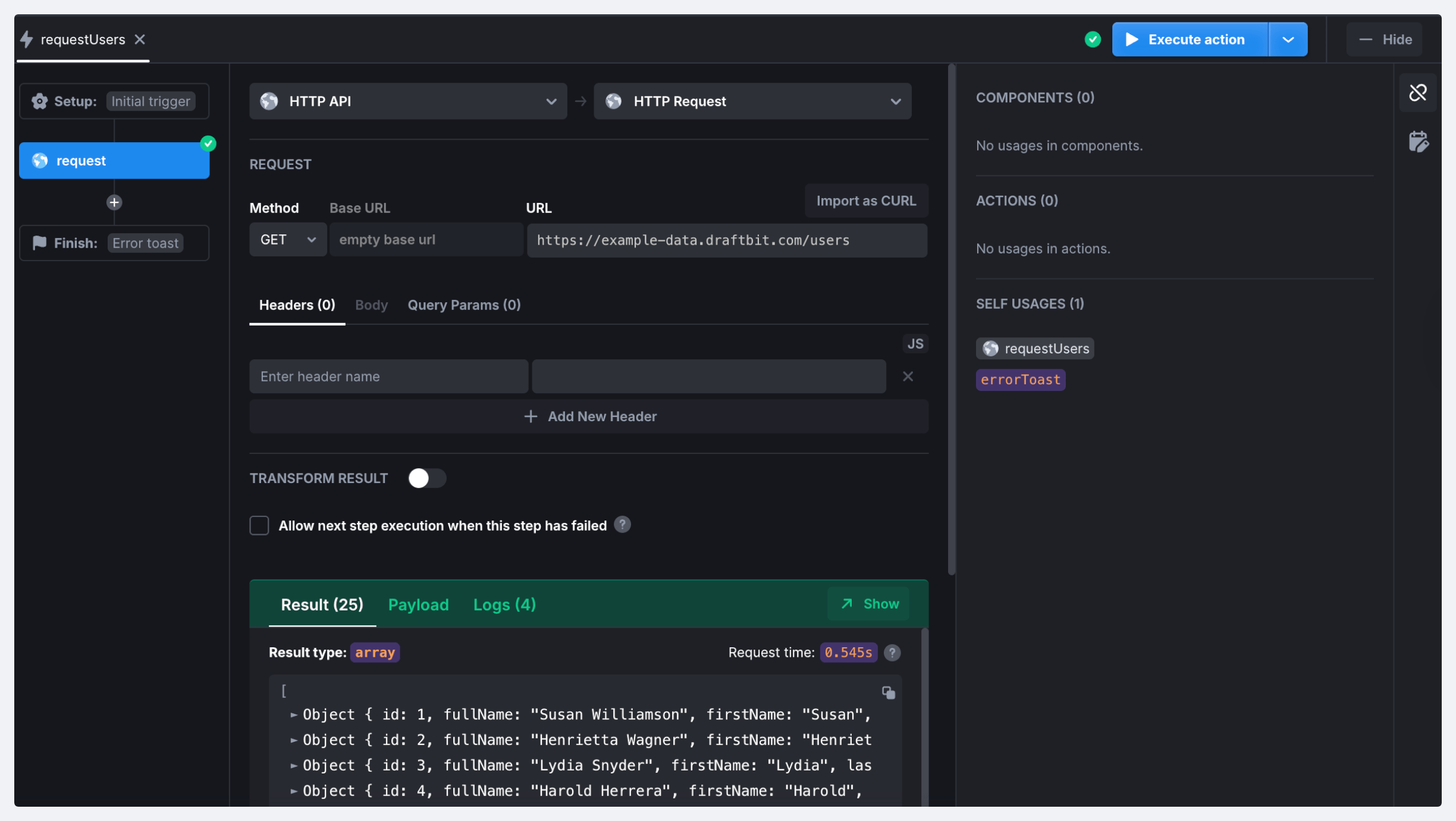Enable allow next step execution checkbox
1456x821 pixels.
pos(259,525)
